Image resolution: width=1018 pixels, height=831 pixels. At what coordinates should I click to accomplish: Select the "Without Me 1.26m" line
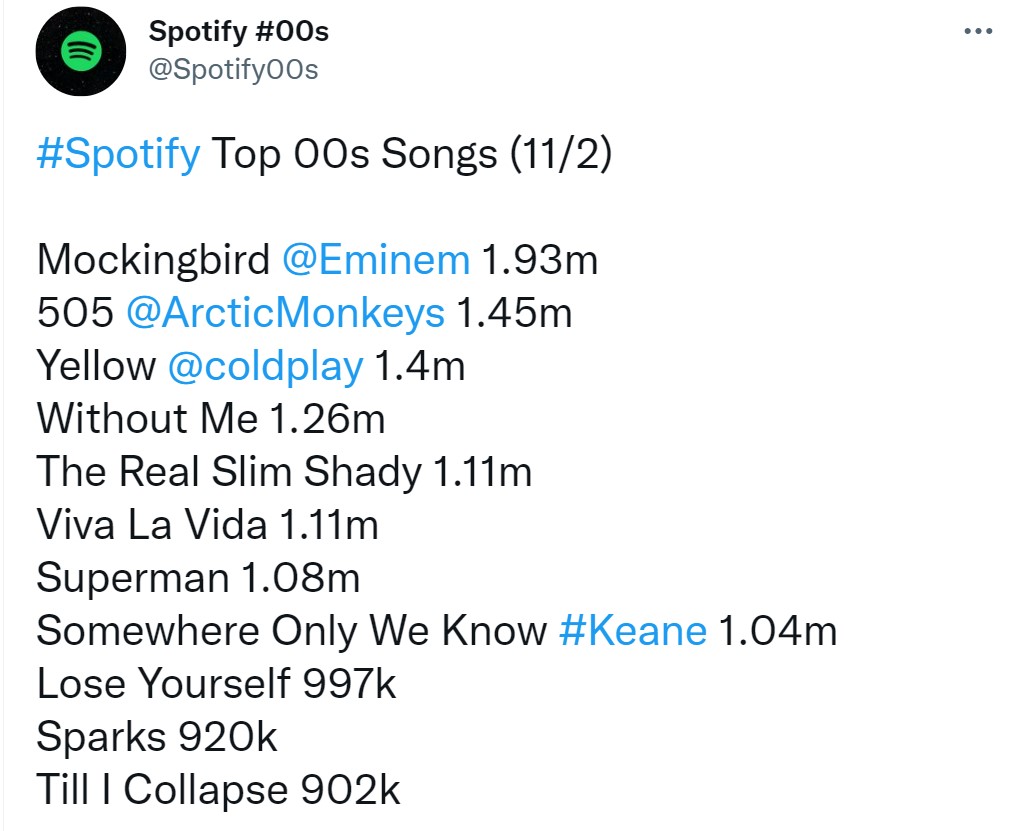coord(211,419)
